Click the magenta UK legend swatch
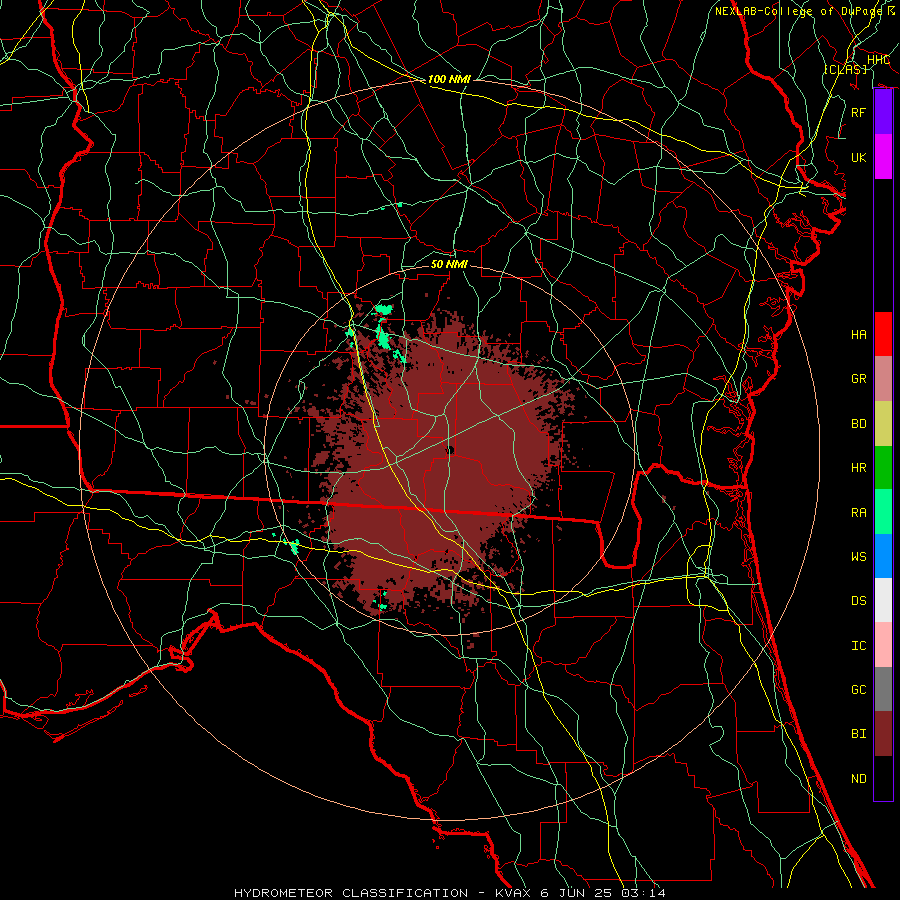Viewport: 900px width, 900px height. [x=883, y=157]
